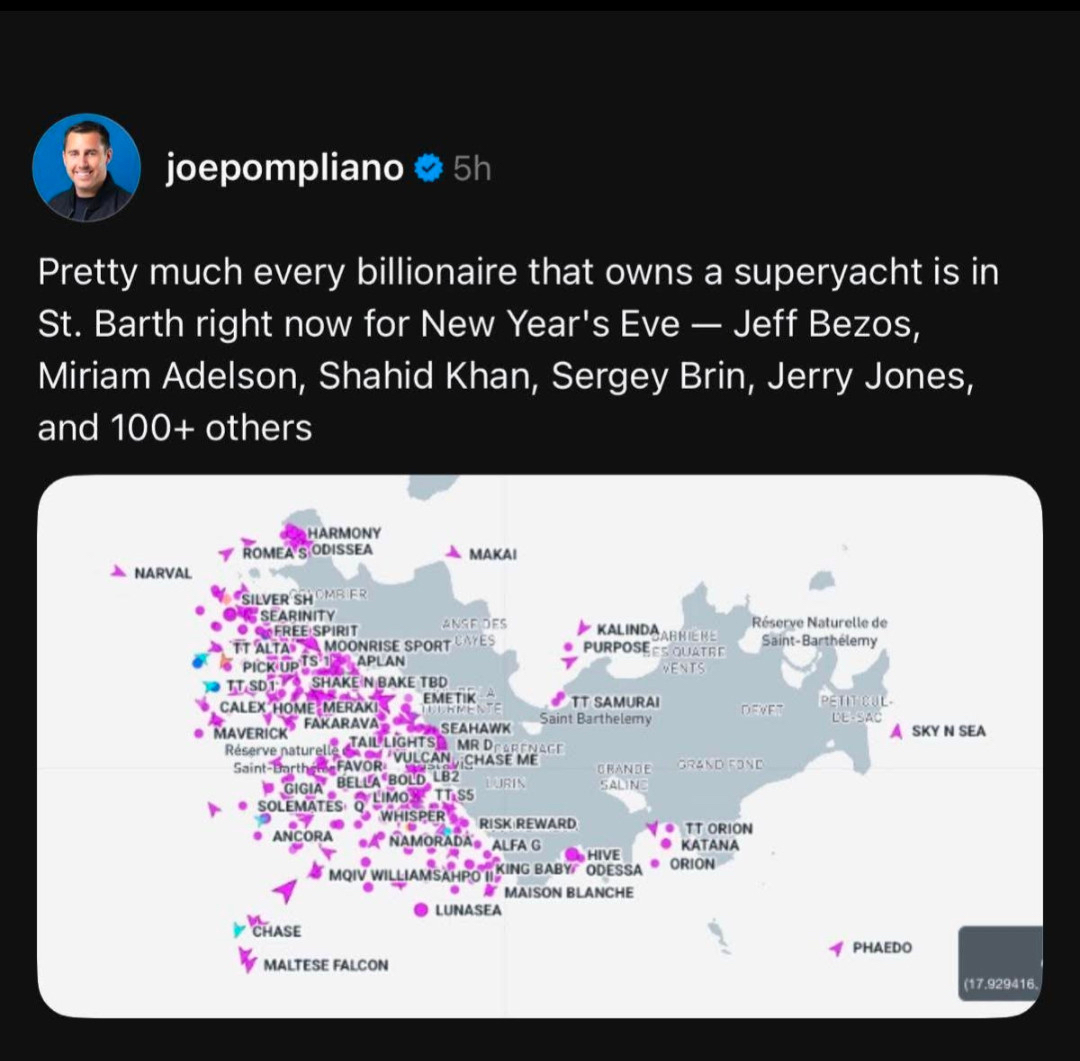Click the SKY N SEA vessel arrow
This screenshot has height=1061, width=1080.
pyautogui.click(x=897, y=731)
